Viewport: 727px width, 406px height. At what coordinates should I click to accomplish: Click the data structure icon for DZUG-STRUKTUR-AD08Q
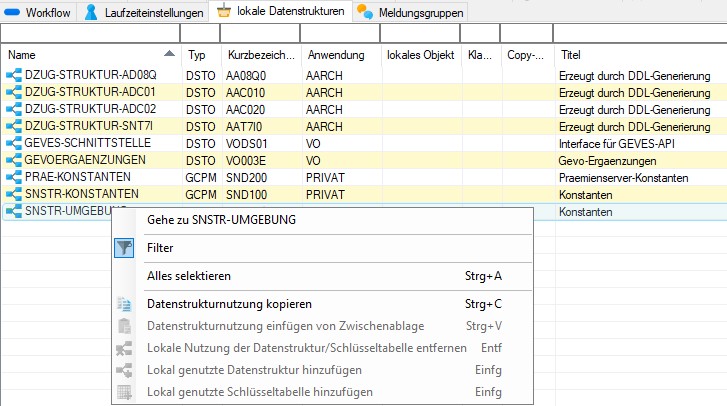[13, 75]
